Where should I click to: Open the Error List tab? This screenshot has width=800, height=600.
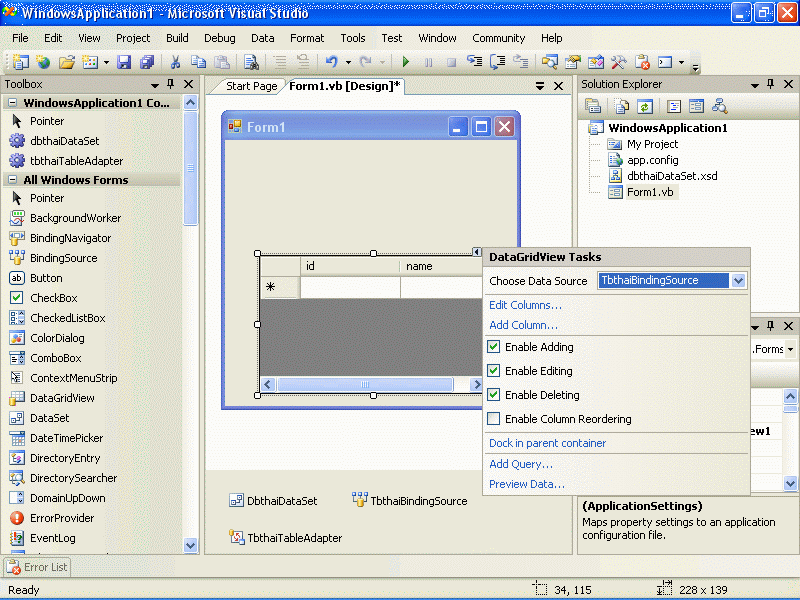pos(38,567)
